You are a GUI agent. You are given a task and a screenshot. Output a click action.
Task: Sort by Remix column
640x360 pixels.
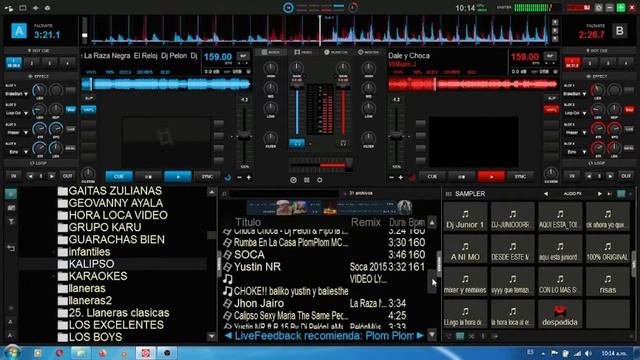pos(366,222)
